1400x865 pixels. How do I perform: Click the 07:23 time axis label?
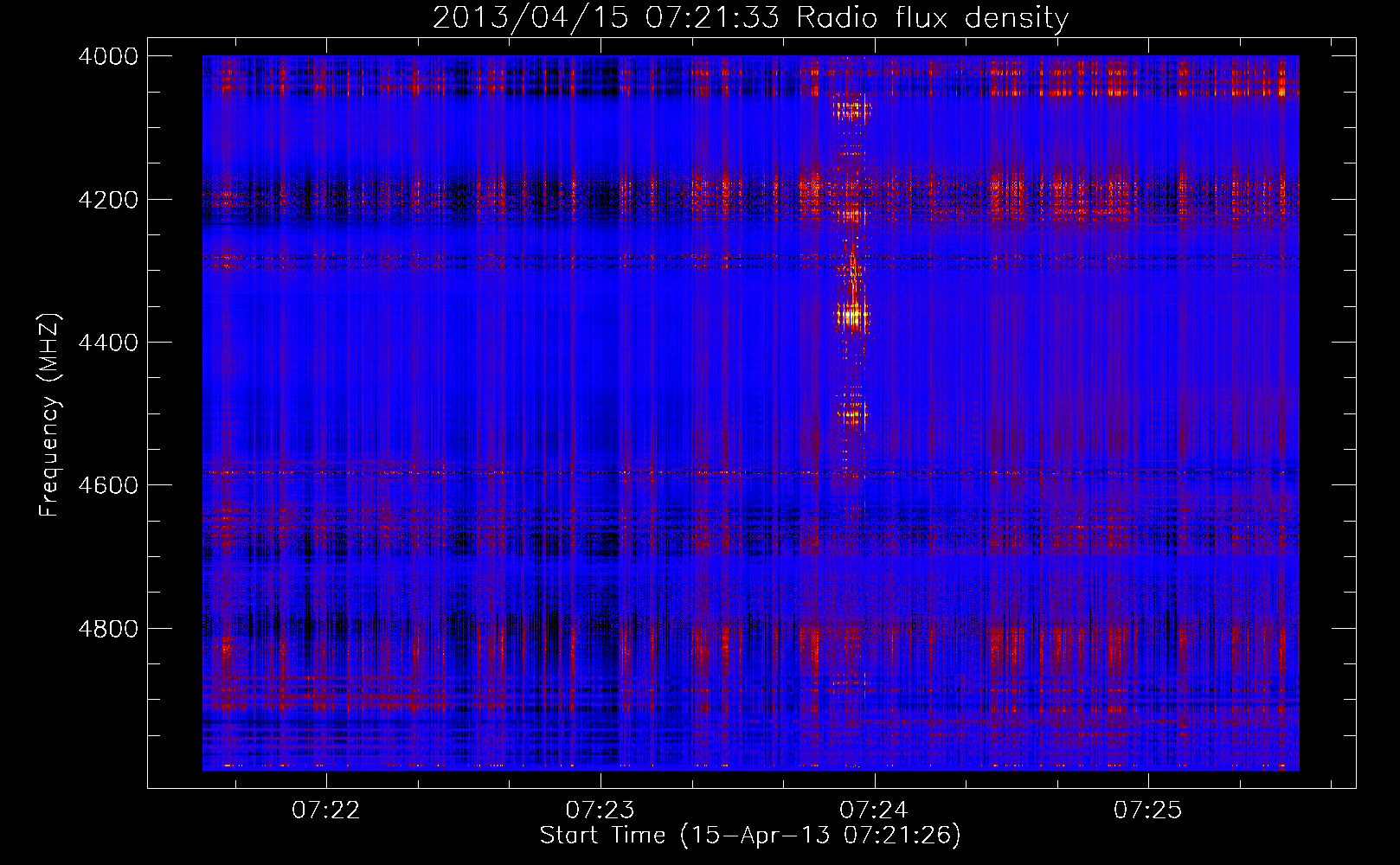tap(600, 811)
